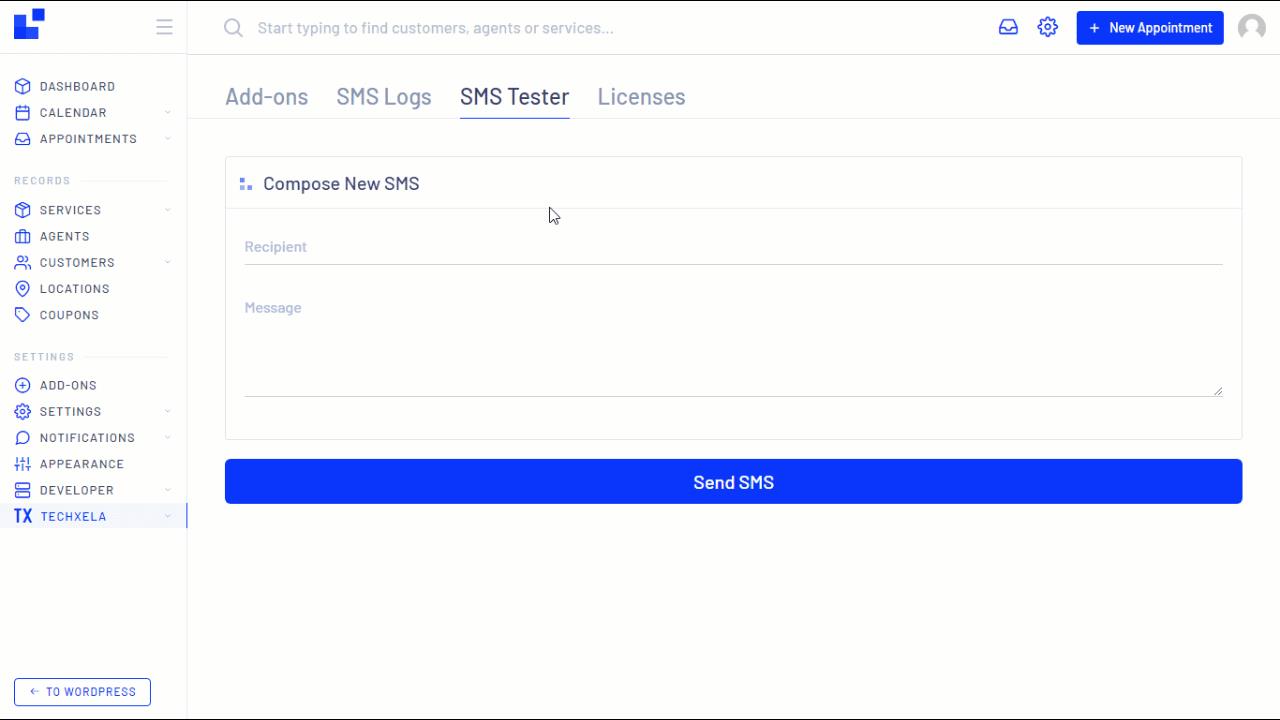Click the Developer server icon
The width and height of the screenshot is (1280, 720).
[x=23, y=490]
